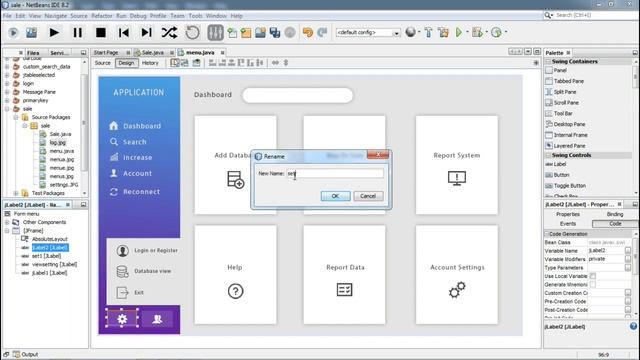The width and height of the screenshot is (640, 360).
Task: Select menu.java in project tree
Action: [62, 151]
